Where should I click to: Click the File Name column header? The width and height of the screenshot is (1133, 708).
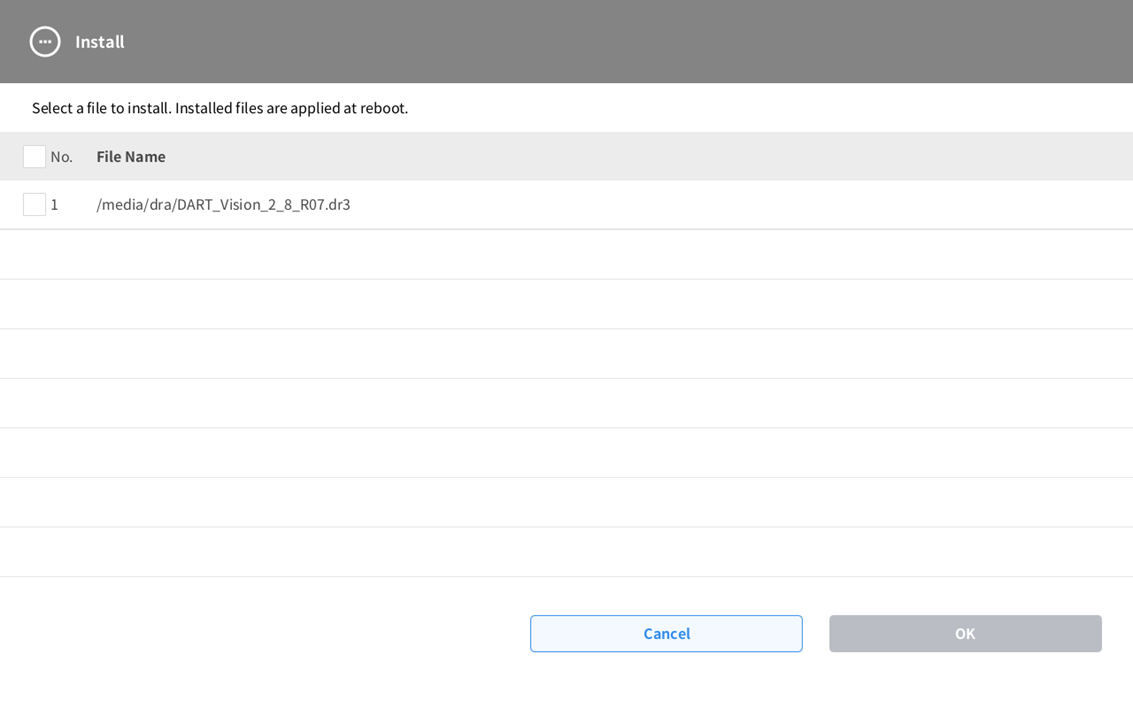[x=131, y=157]
